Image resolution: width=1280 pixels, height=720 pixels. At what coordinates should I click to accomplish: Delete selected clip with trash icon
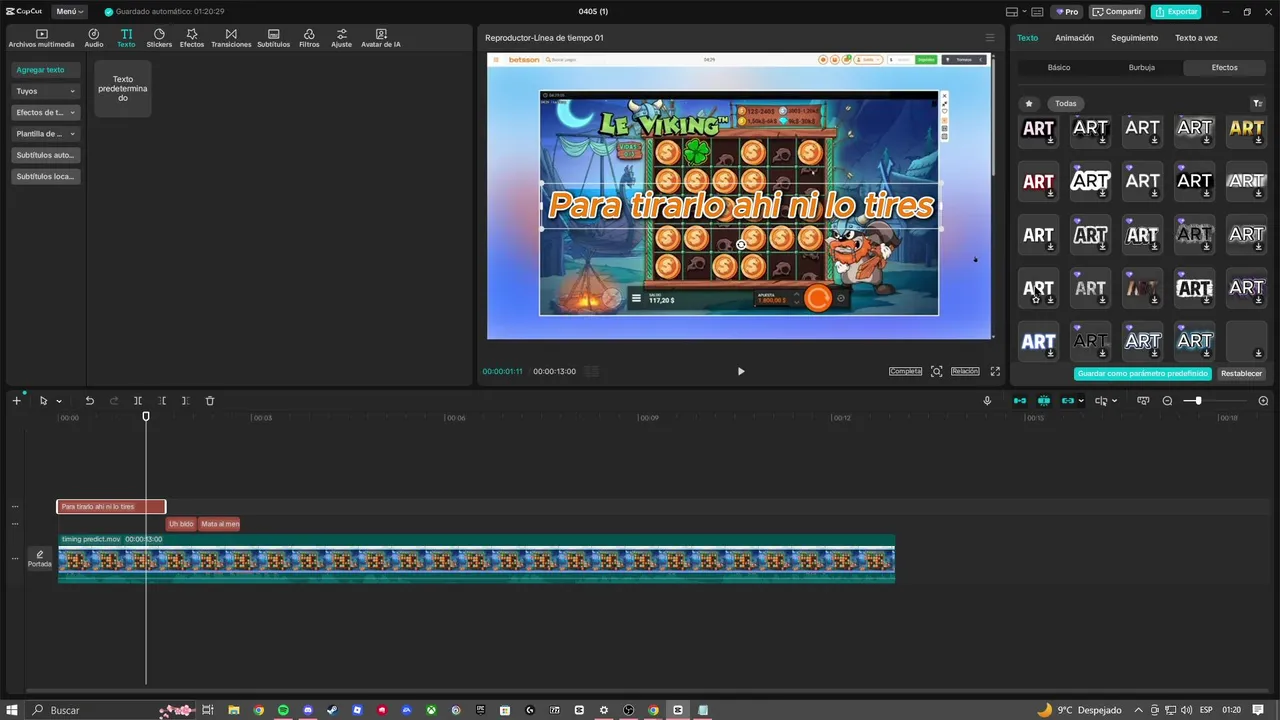point(210,401)
